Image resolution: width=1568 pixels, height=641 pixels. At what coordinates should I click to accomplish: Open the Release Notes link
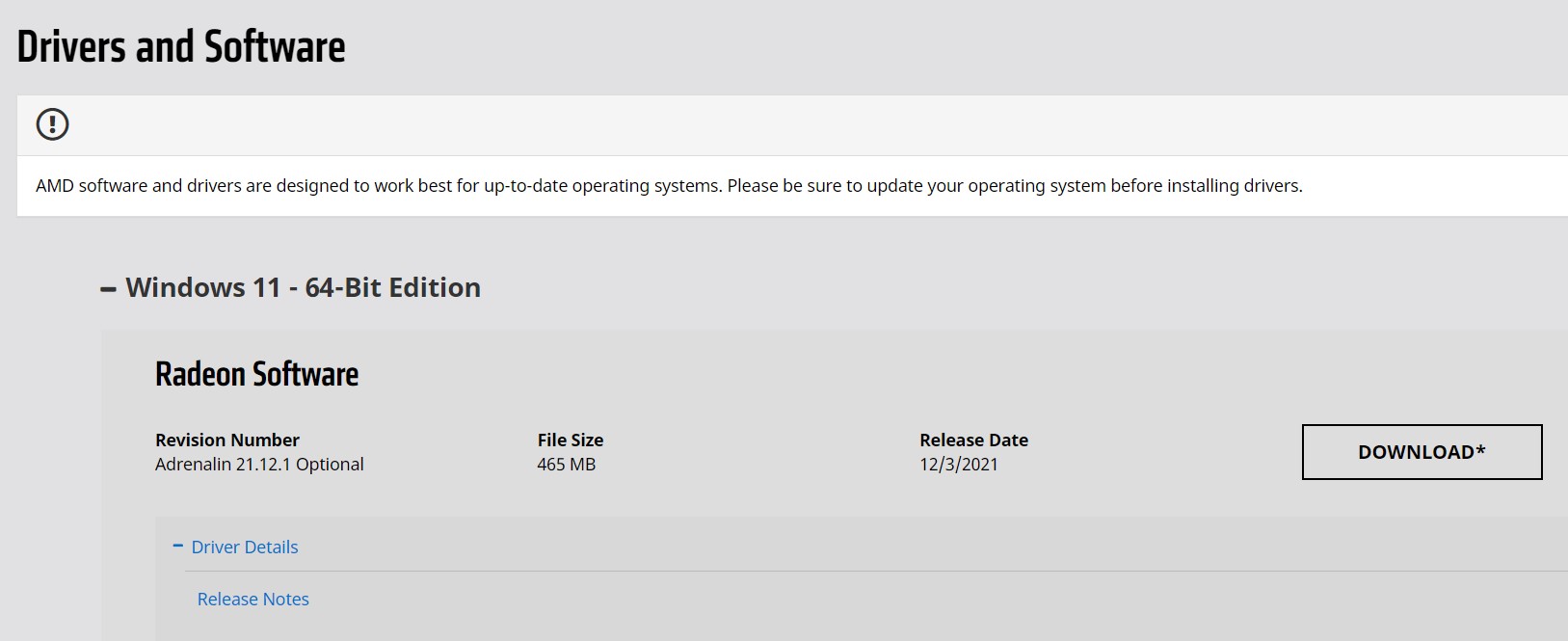point(252,599)
